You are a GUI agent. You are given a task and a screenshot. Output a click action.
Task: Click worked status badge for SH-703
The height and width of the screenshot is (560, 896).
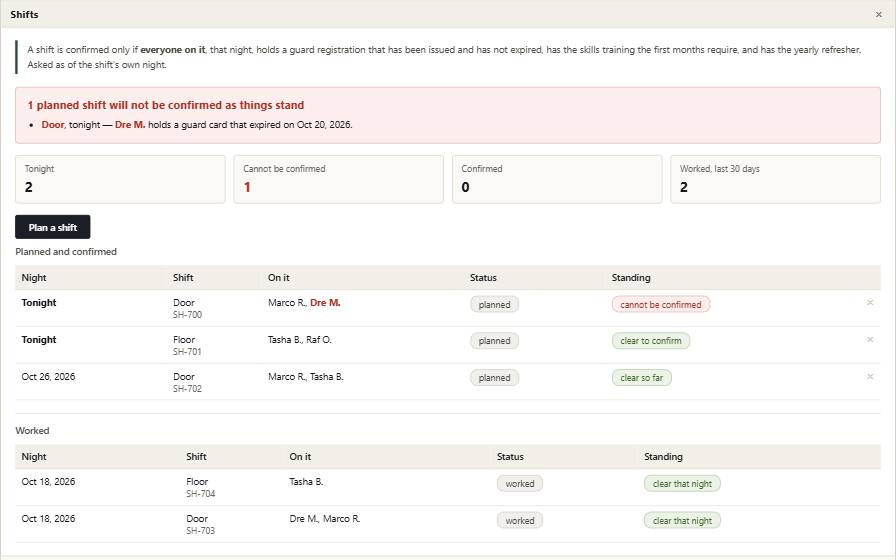point(519,521)
